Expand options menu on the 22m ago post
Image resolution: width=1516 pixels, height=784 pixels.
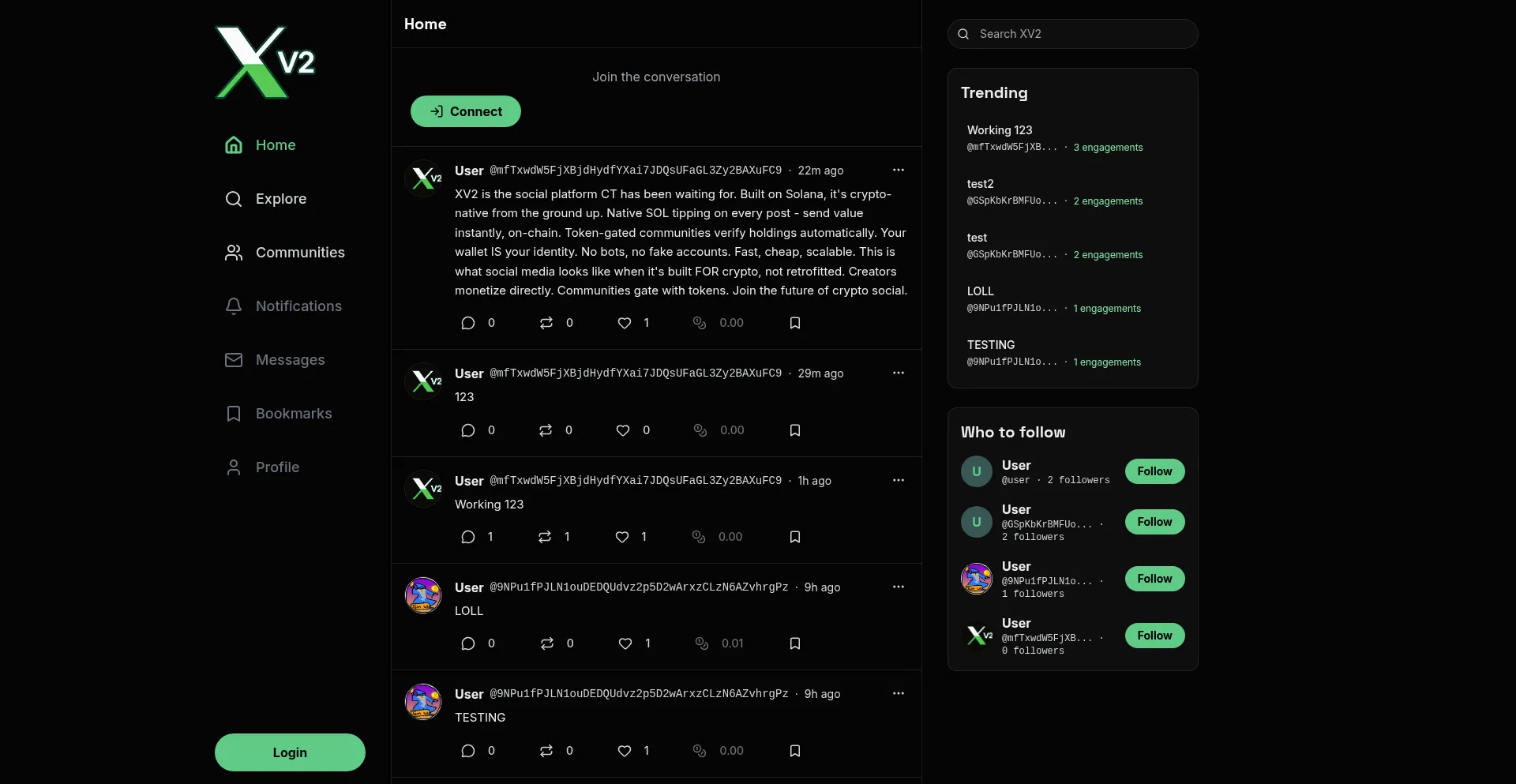[899, 170]
